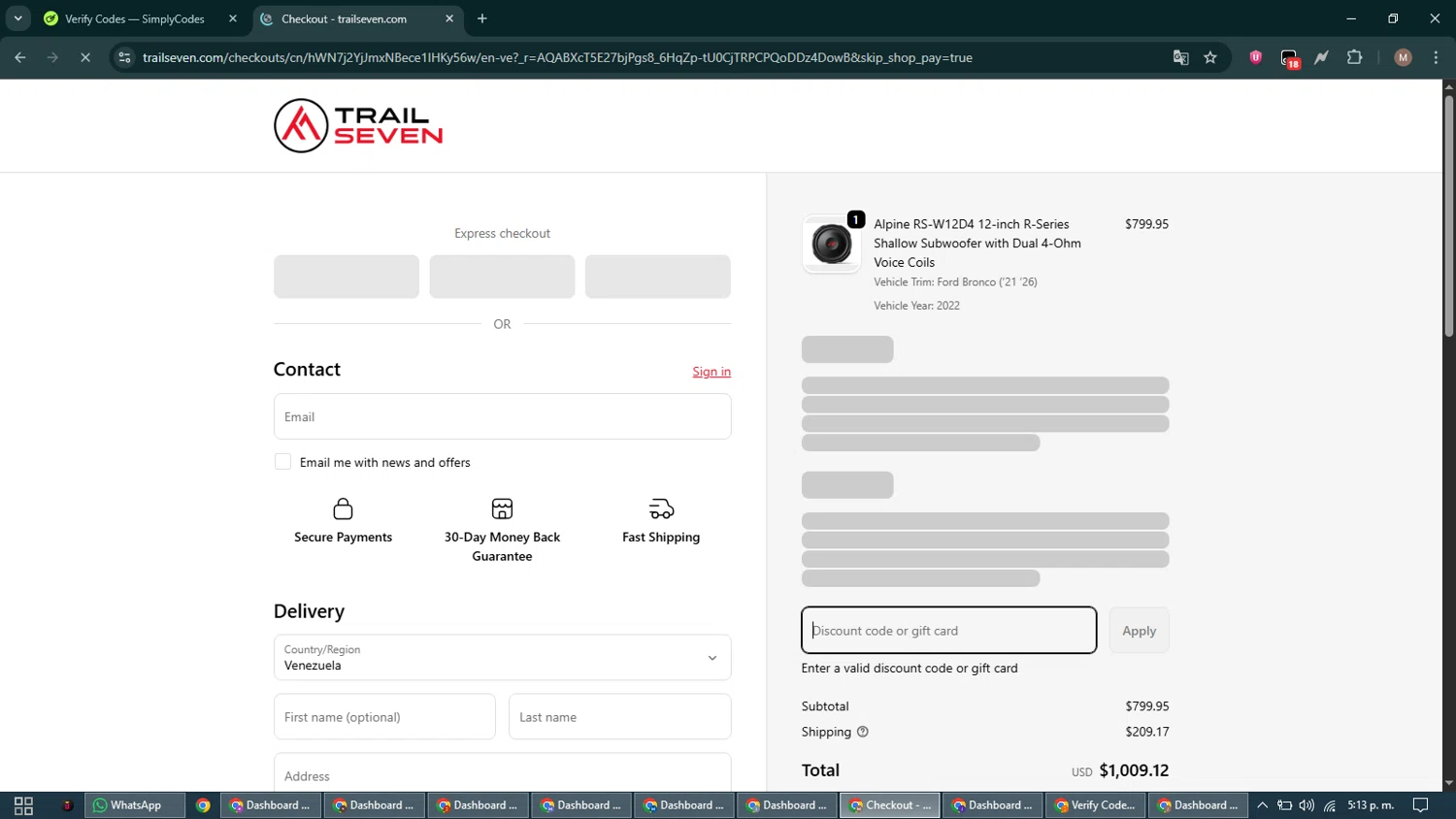Click the Vehicle Year: 2022 text

[916, 306]
